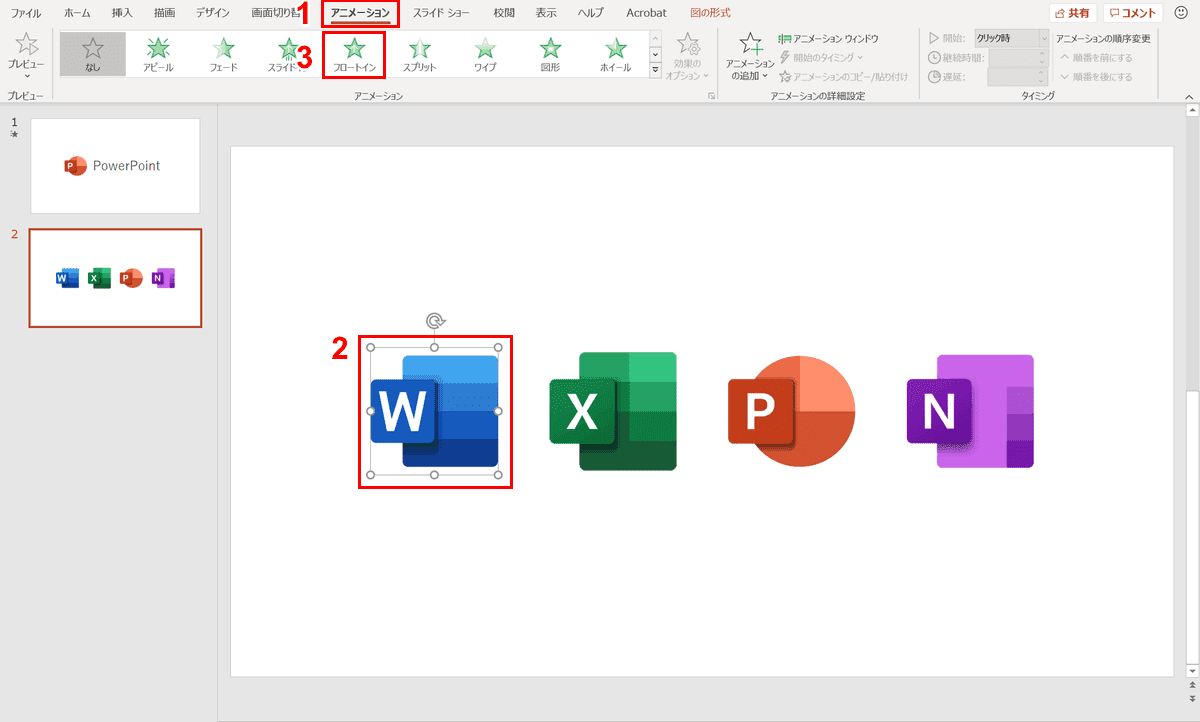This screenshot has height=722, width=1200.
Task: Click 順番を前にする
Action: tap(1096, 57)
